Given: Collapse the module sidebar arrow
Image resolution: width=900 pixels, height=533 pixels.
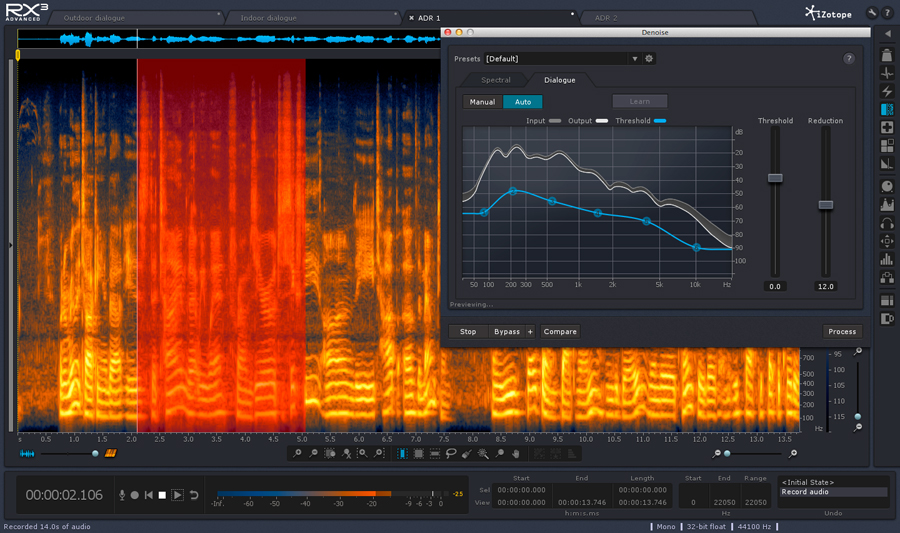Looking at the screenshot, I should pyautogui.click(x=887, y=34).
